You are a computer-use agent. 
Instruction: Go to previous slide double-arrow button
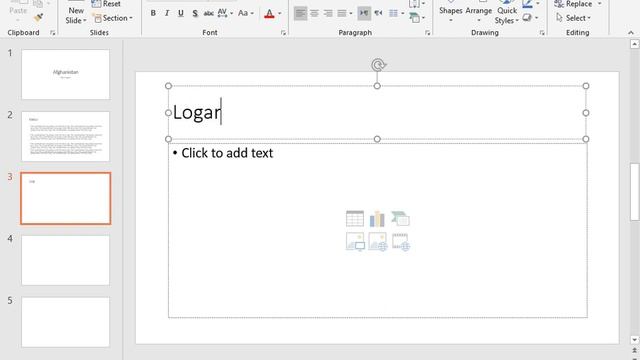tap(634, 351)
